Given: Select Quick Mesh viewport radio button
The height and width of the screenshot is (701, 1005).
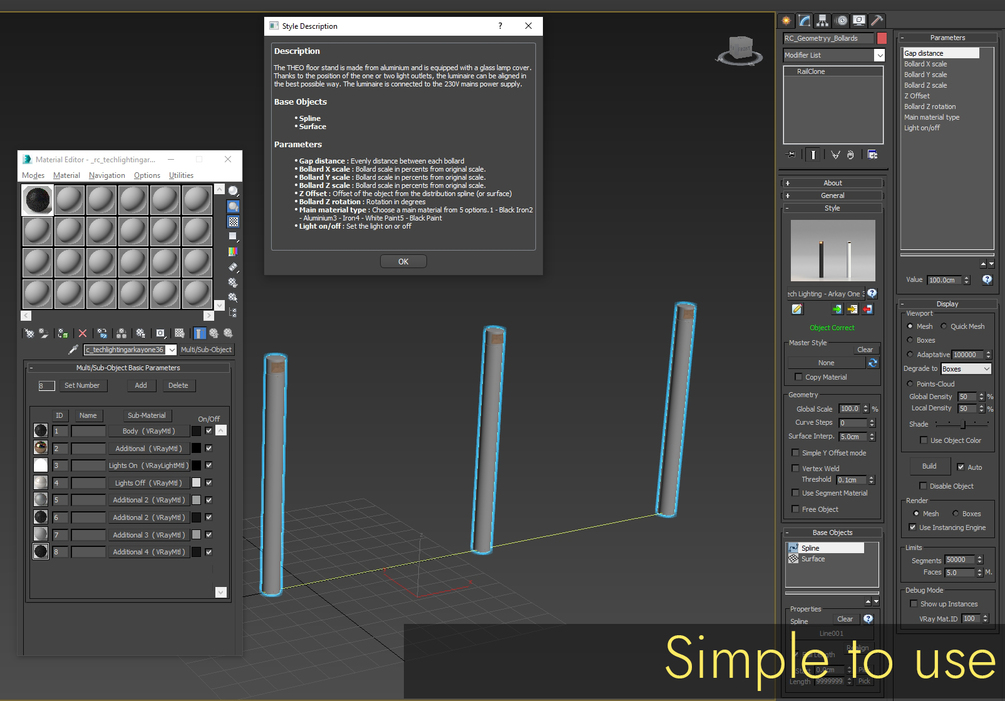Looking at the screenshot, I should pos(943,326).
